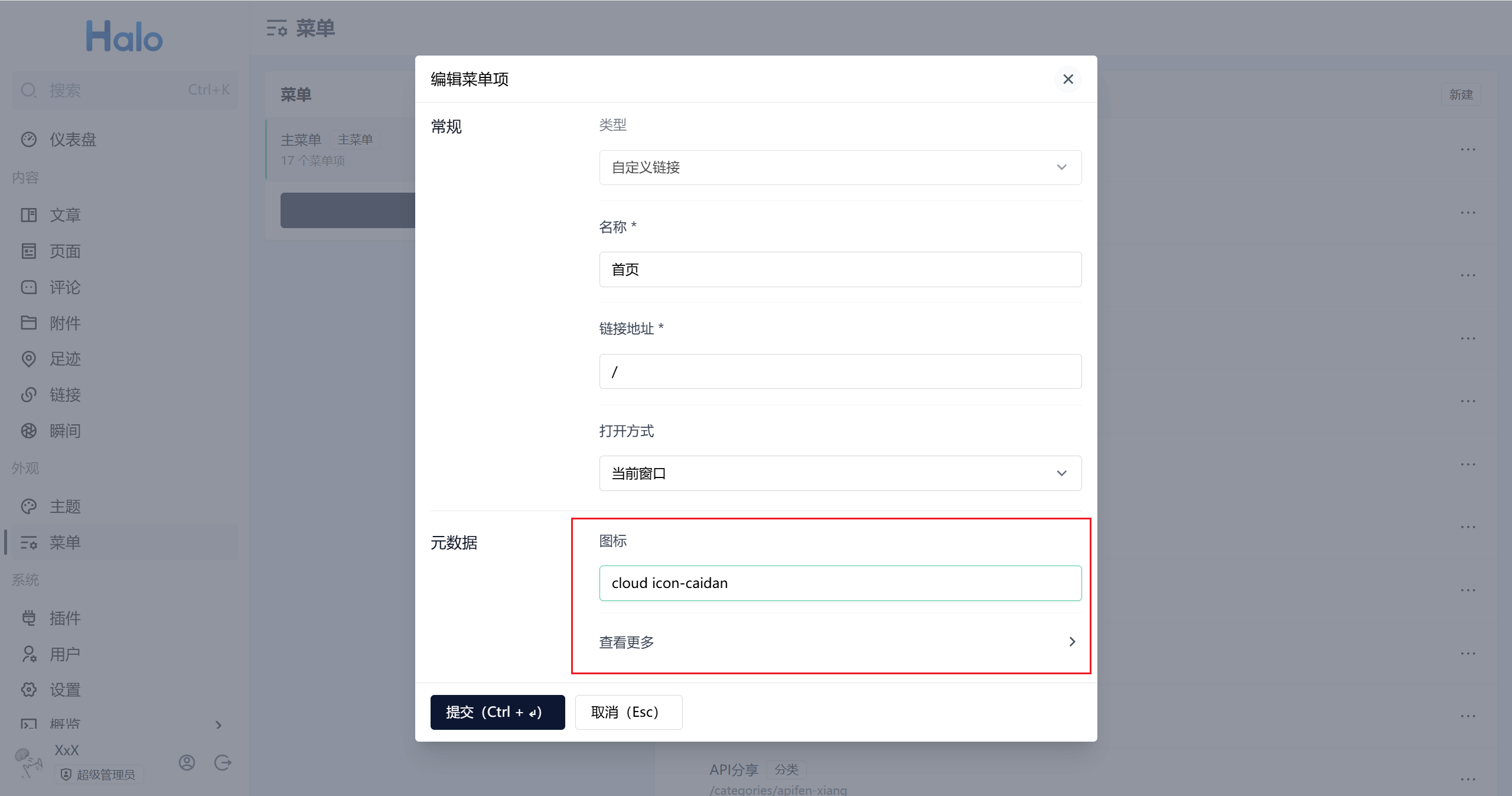
Task: Close the 编辑菜单项 dialog
Action: [1068, 79]
